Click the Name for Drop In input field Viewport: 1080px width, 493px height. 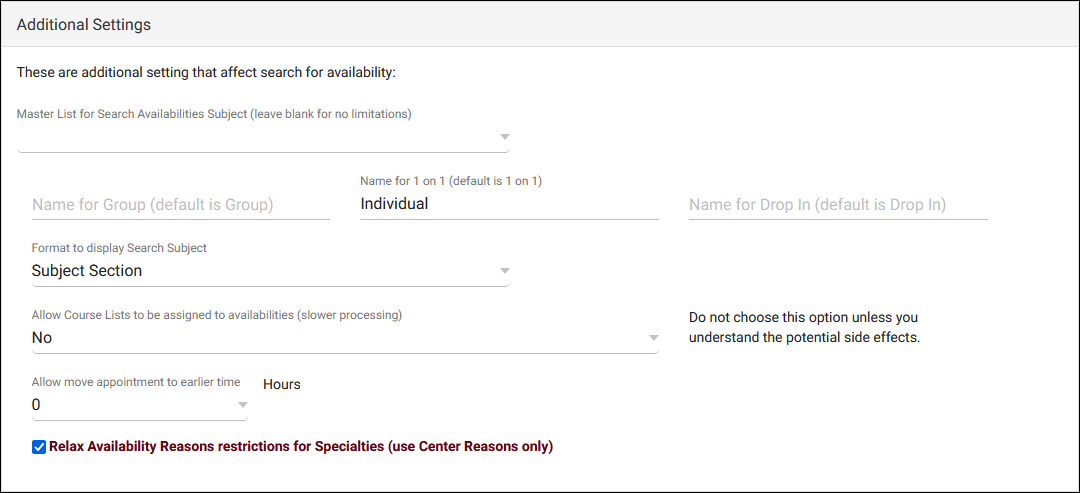(837, 204)
